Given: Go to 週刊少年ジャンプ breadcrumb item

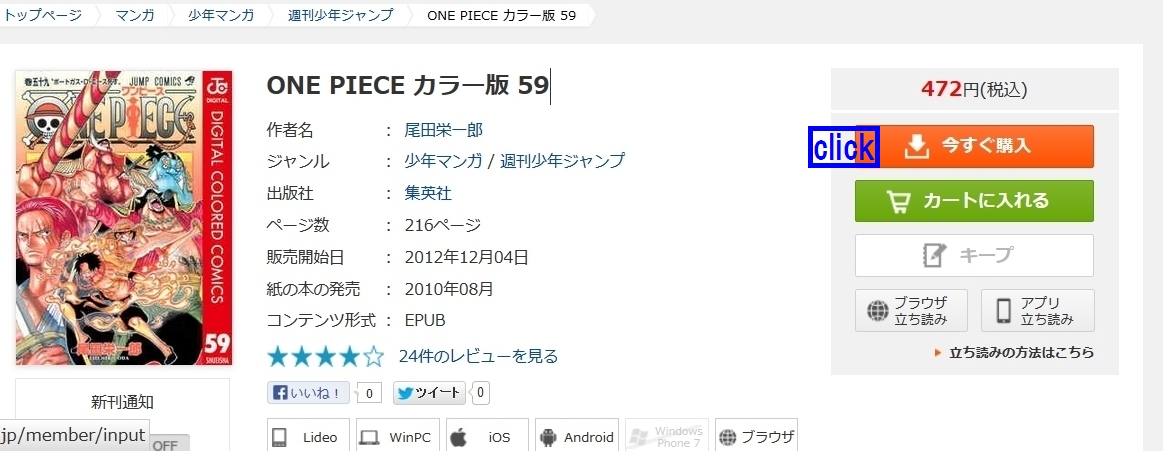Looking at the screenshot, I should click(x=340, y=15).
